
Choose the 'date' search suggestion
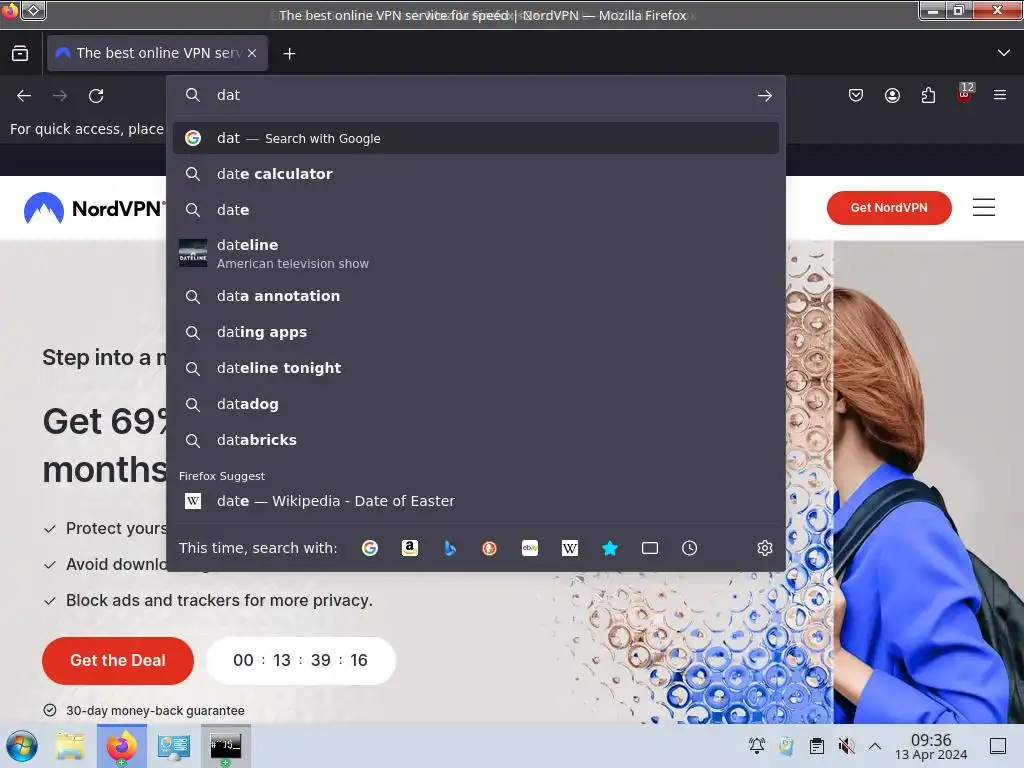pyautogui.click(x=475, y=210)
